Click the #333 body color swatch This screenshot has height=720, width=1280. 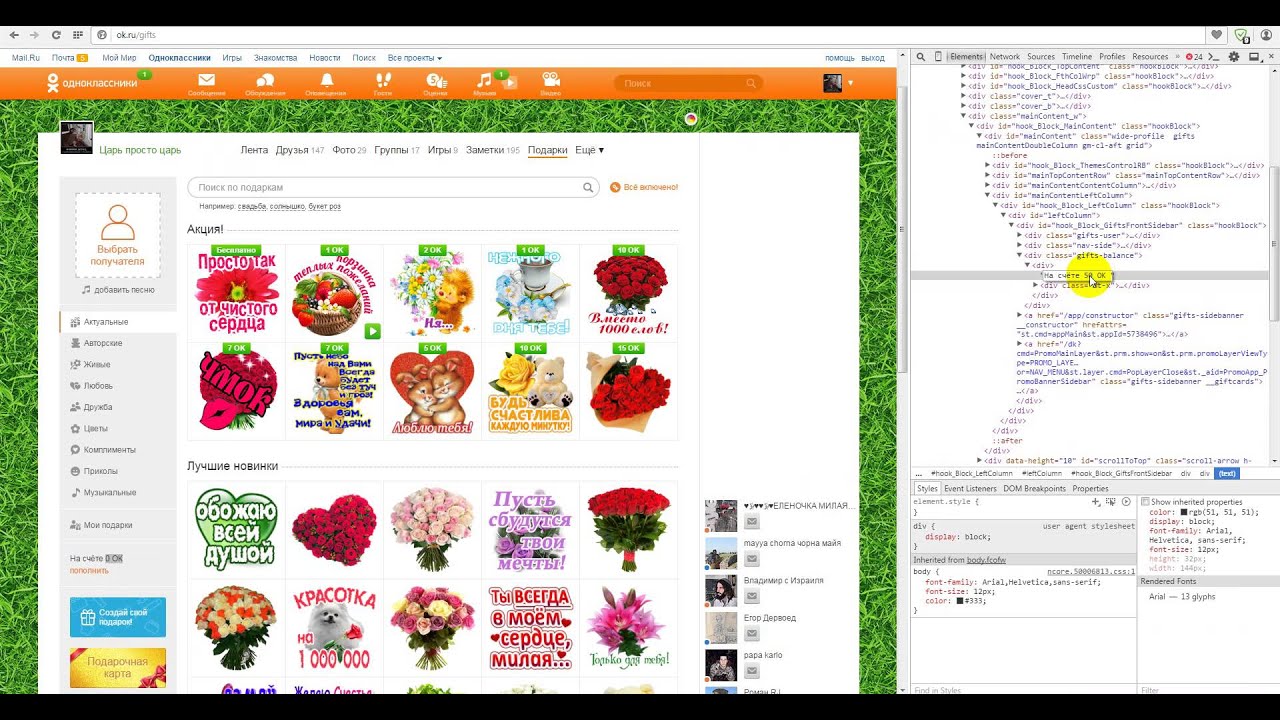tap(960, 601)
